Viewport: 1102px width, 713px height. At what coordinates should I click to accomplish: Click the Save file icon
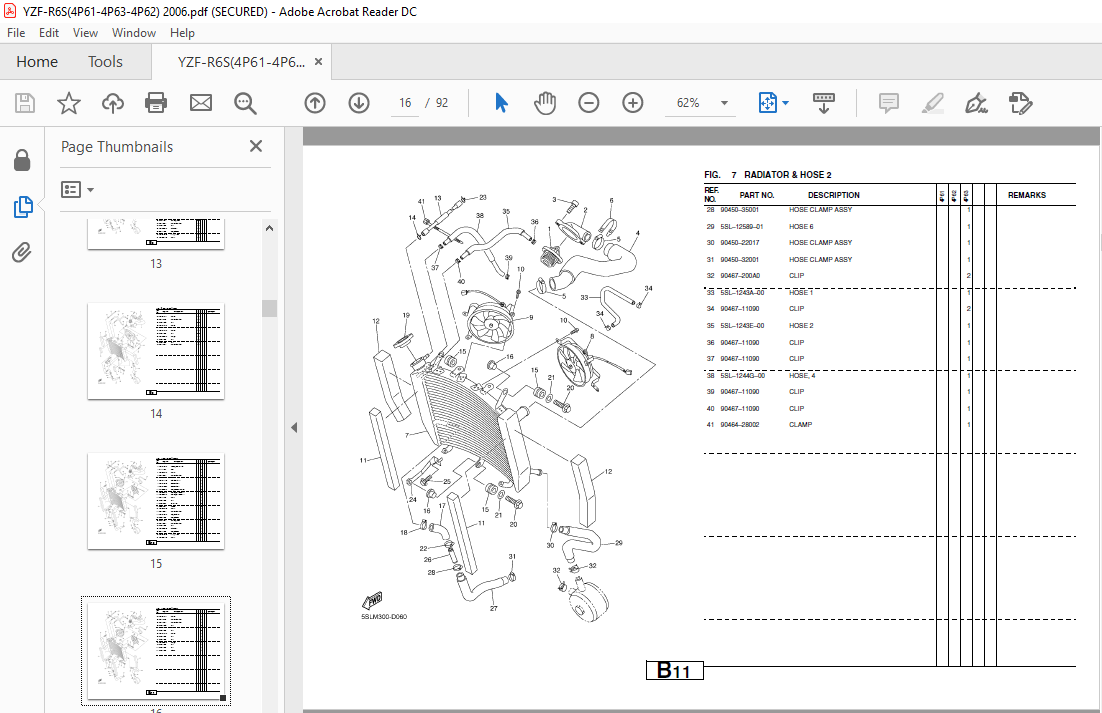[x=25, y=103]
